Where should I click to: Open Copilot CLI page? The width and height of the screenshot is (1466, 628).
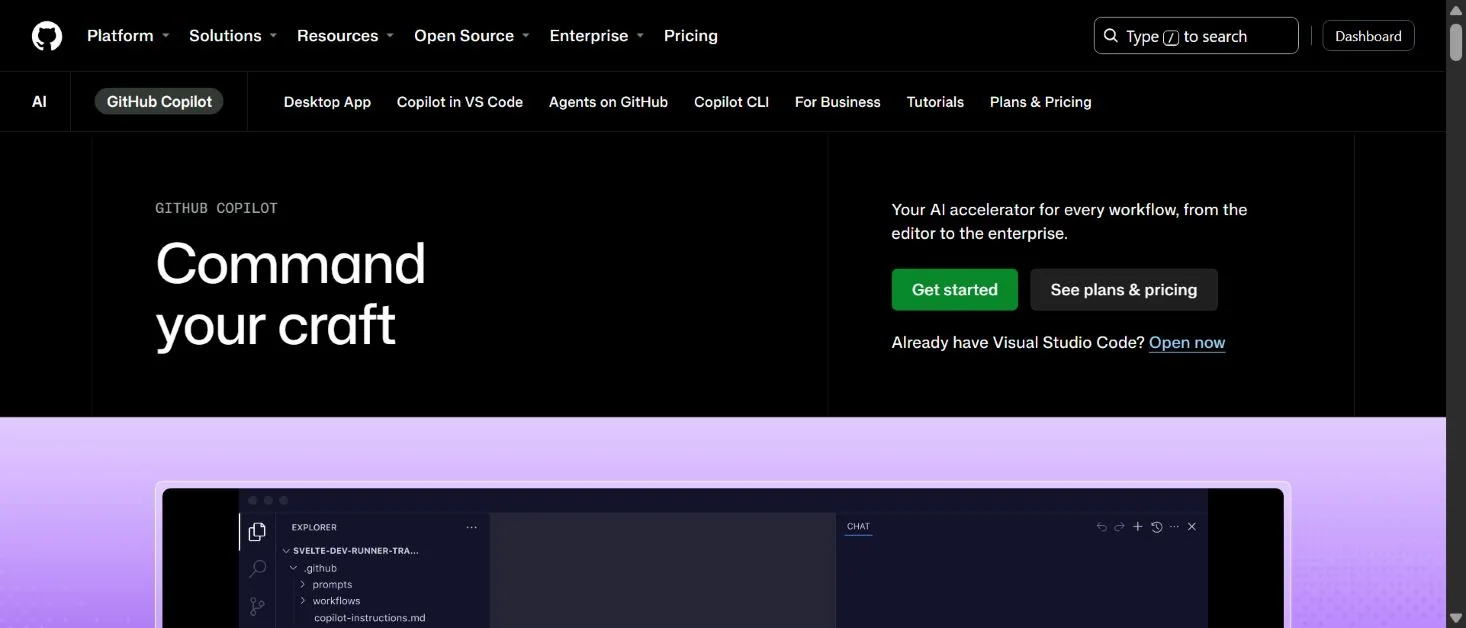point(731,102)
